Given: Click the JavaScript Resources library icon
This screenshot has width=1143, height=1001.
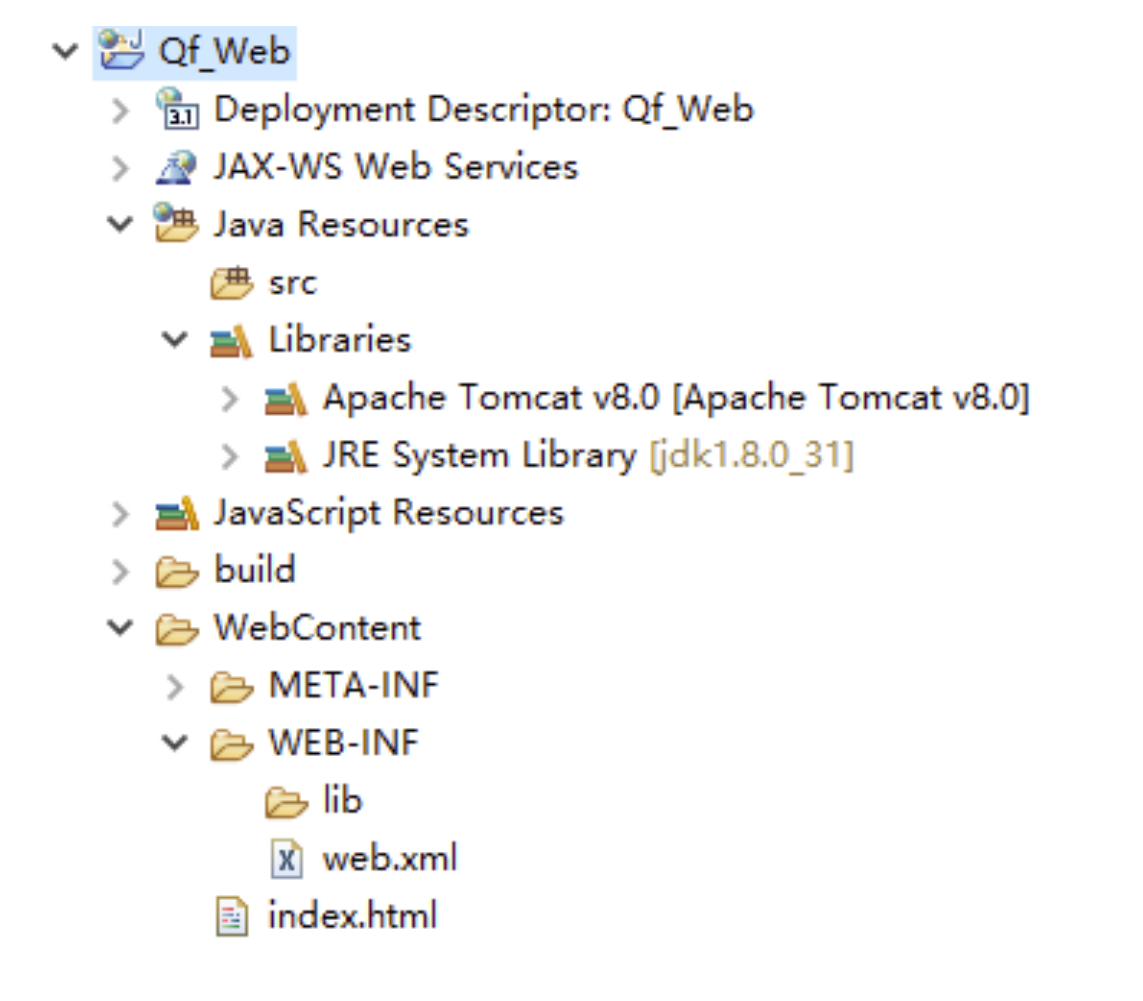Looking at the screenshot, I should [176, 513].
